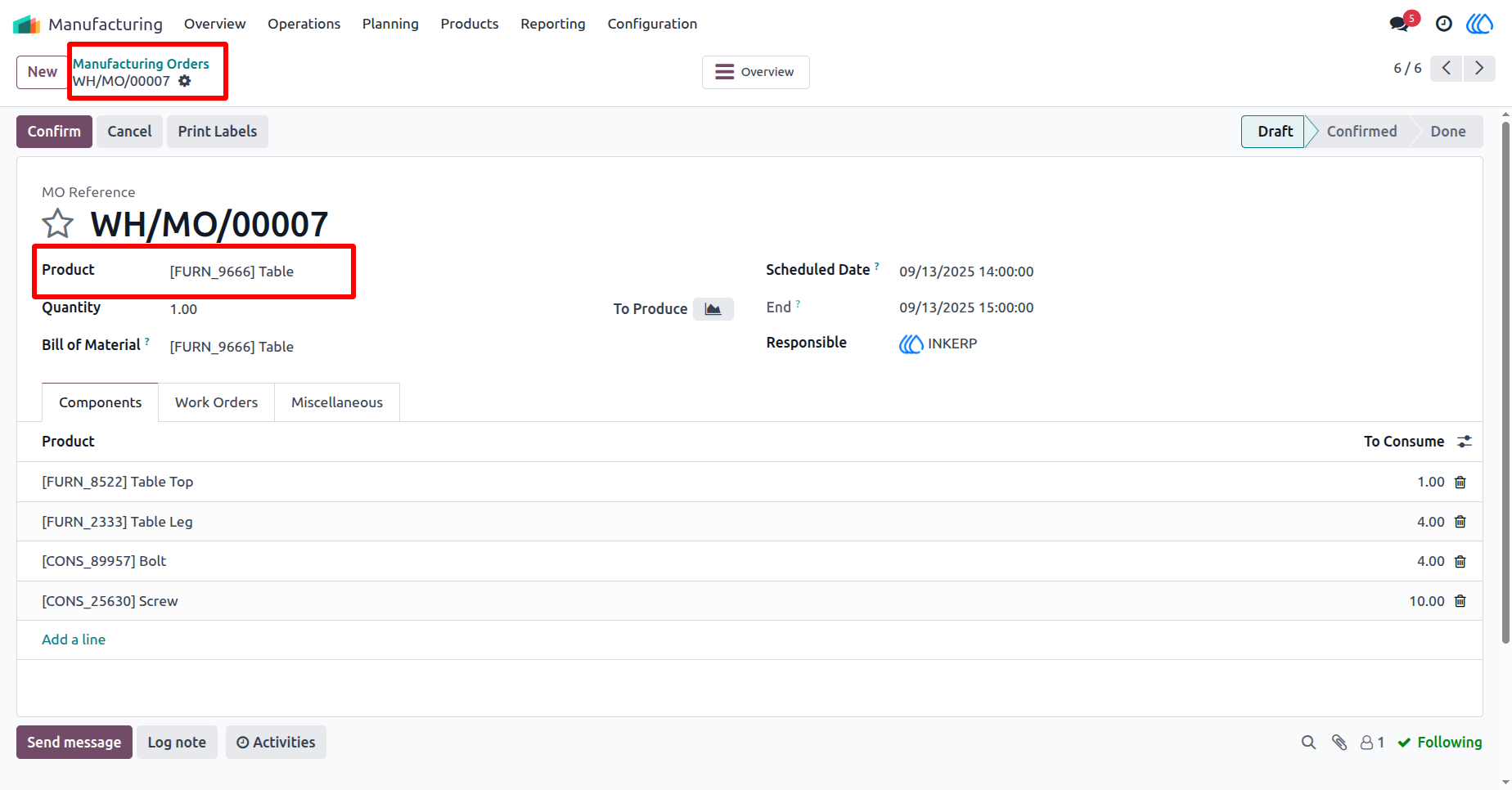Search messages with magnifier icon
Screen dimensions: 1512x790
pos(1309,743)
